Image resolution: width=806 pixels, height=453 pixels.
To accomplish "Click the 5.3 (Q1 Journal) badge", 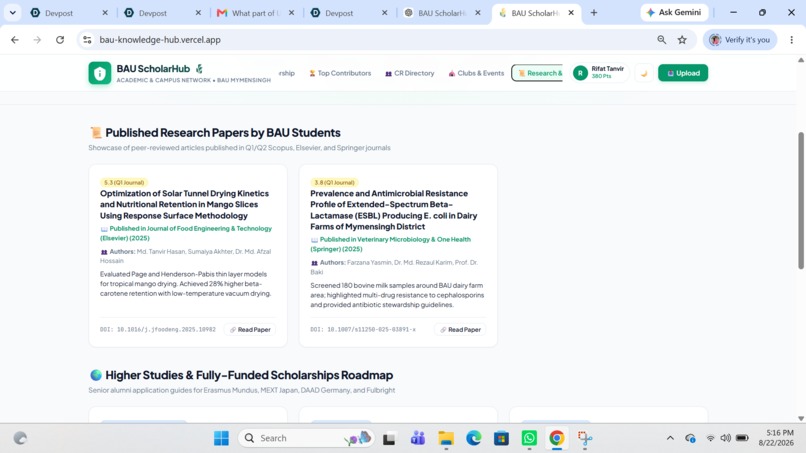I will tap(124, 183).
